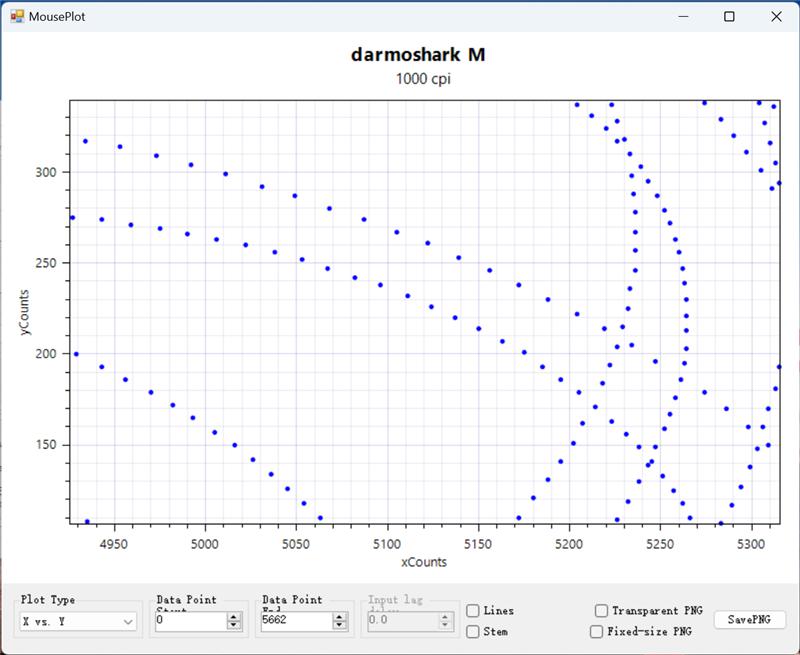Increase Data Point End with up arrow
The height and width of the screenshot is (655, 800).
[x=340, y=617]
